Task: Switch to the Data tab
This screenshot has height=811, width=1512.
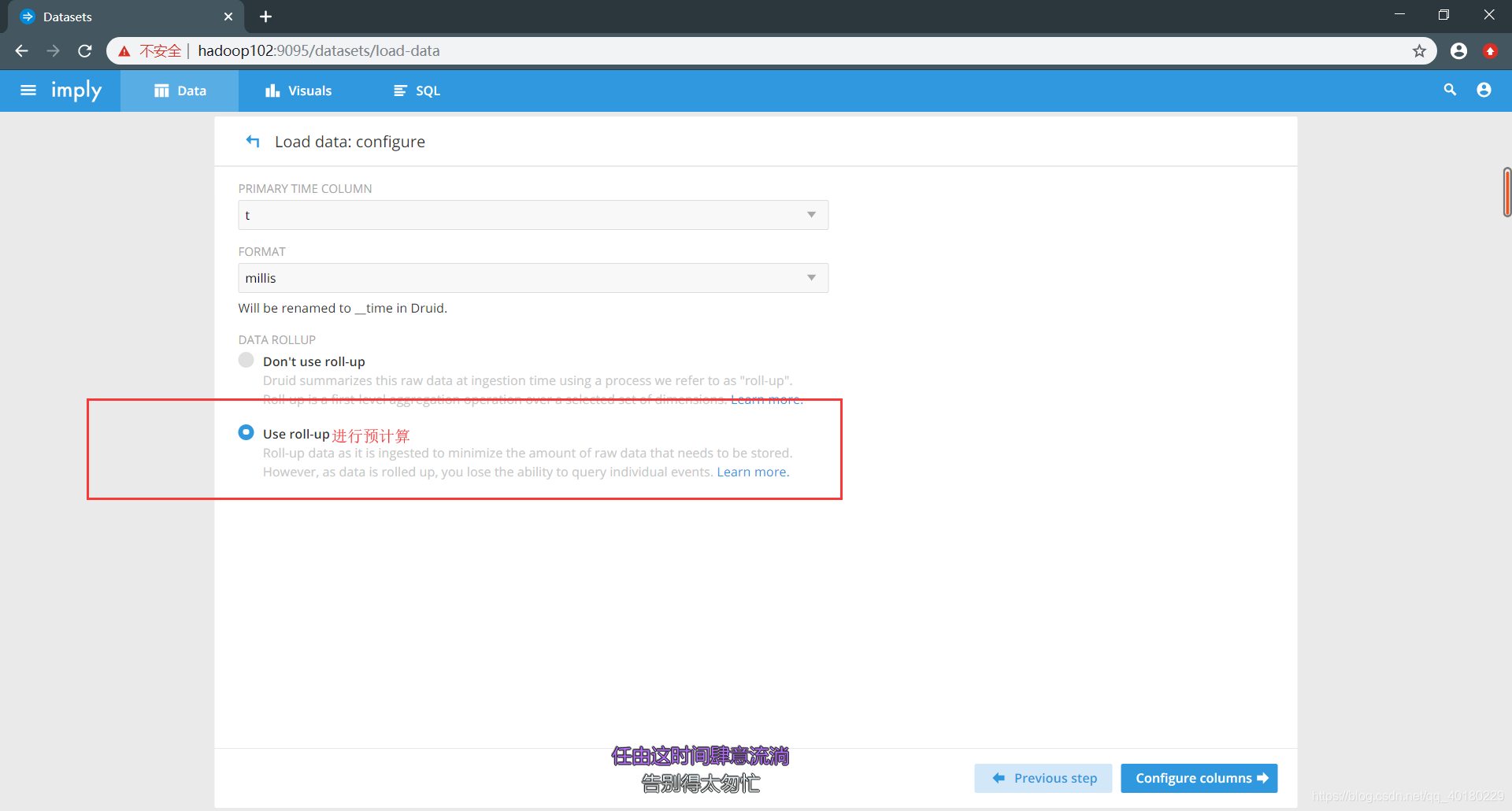Action: [180, 91]
